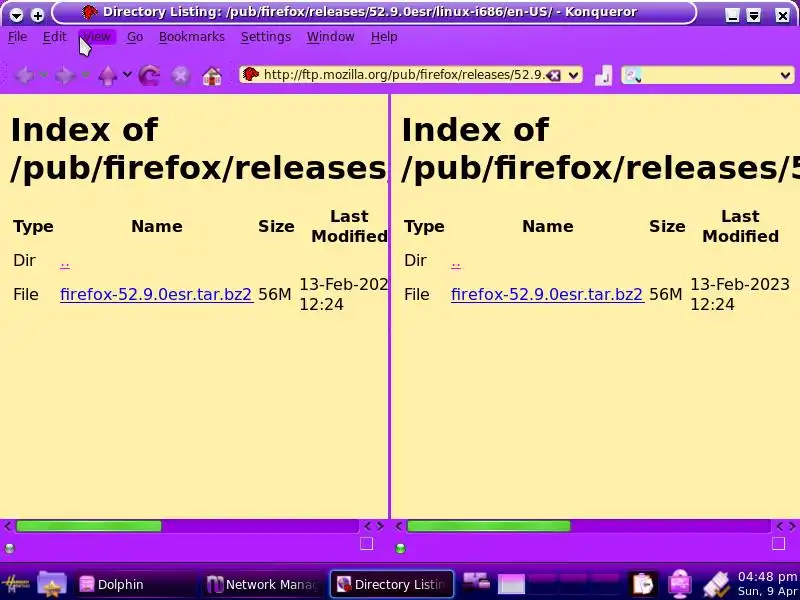This screenshot has width=800, height=600.
Task: Click the plus button in the title bar
Action: (37, 15)
